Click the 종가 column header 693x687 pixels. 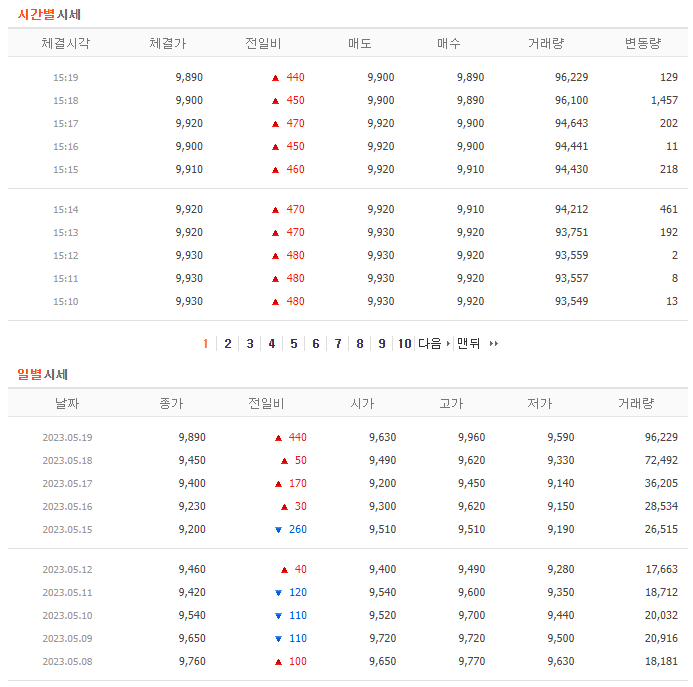[x=171, y=403]
